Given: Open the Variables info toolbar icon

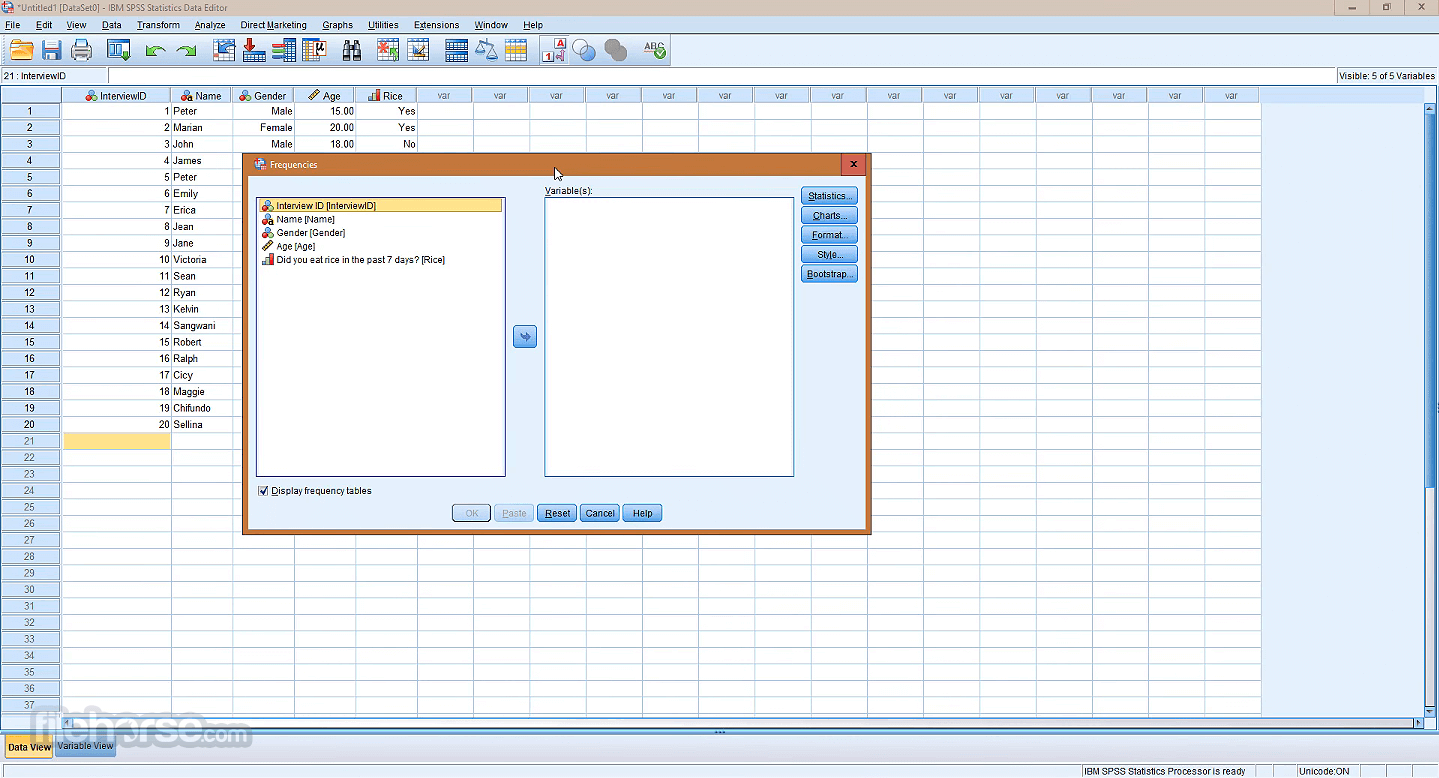Looking at the screenshot, I should [284, 50].
